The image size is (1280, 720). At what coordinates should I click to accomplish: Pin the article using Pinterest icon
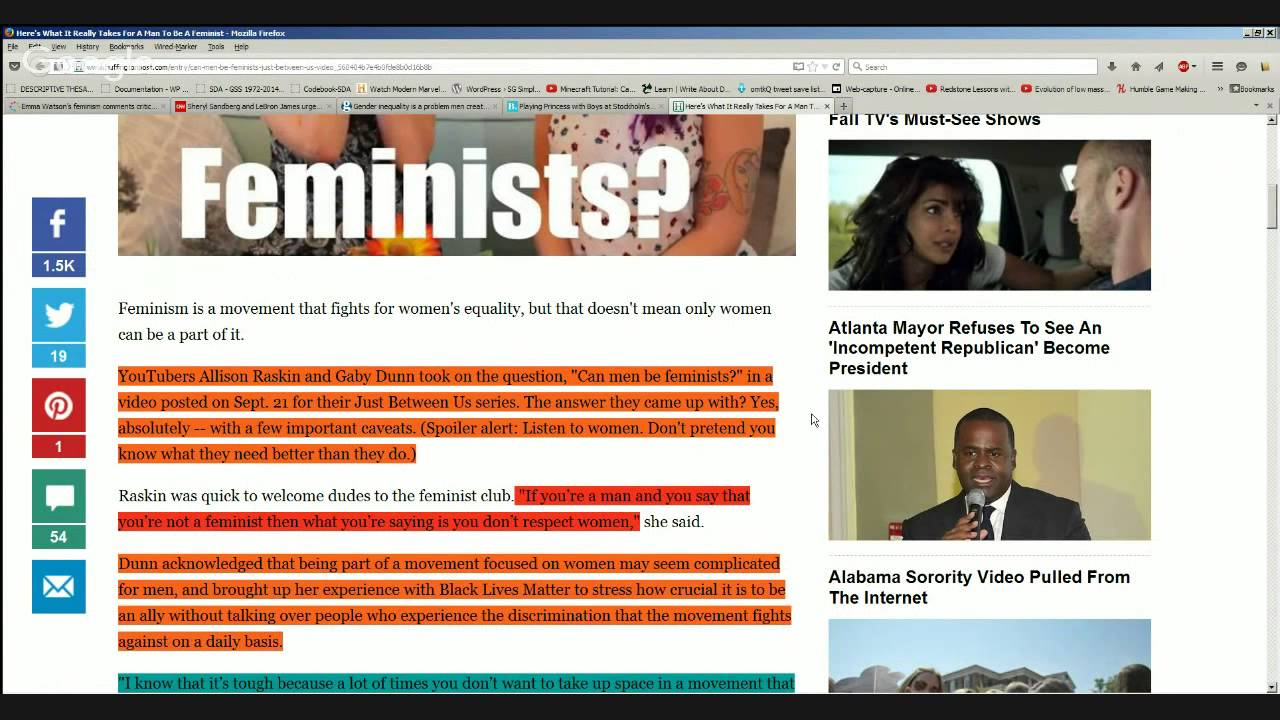[58, 405]
